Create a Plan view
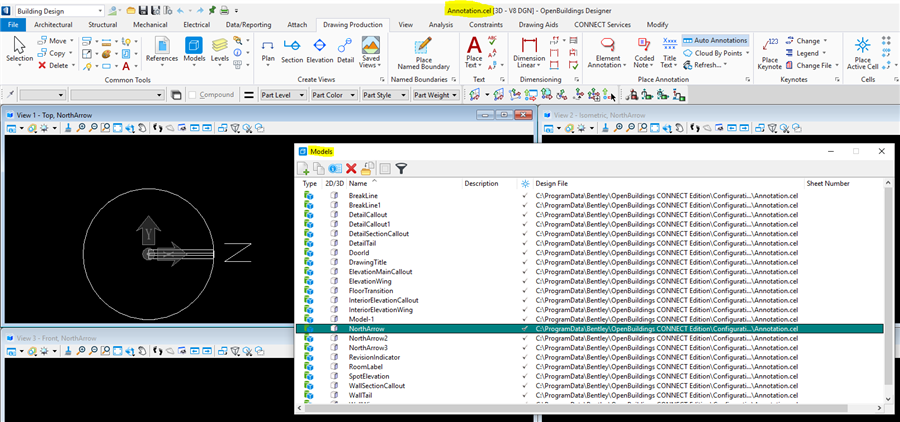 [268, 51]
